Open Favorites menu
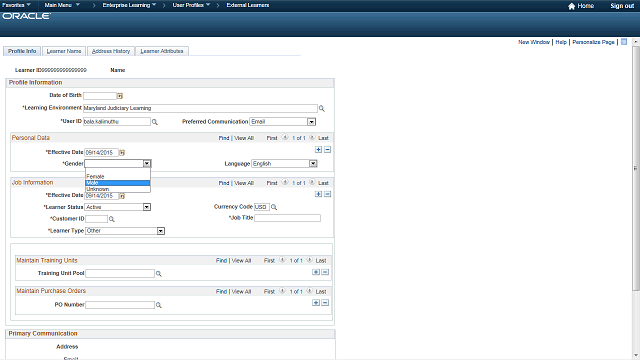 [x=16, y=5]
